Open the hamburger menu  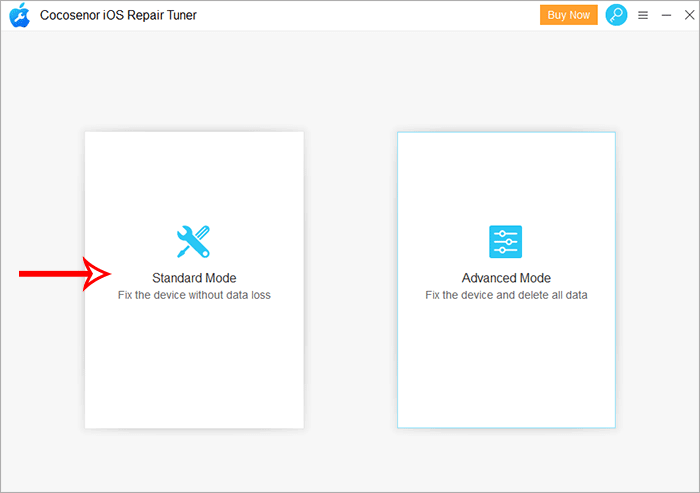pyautogui.click(x=643, y=16)
